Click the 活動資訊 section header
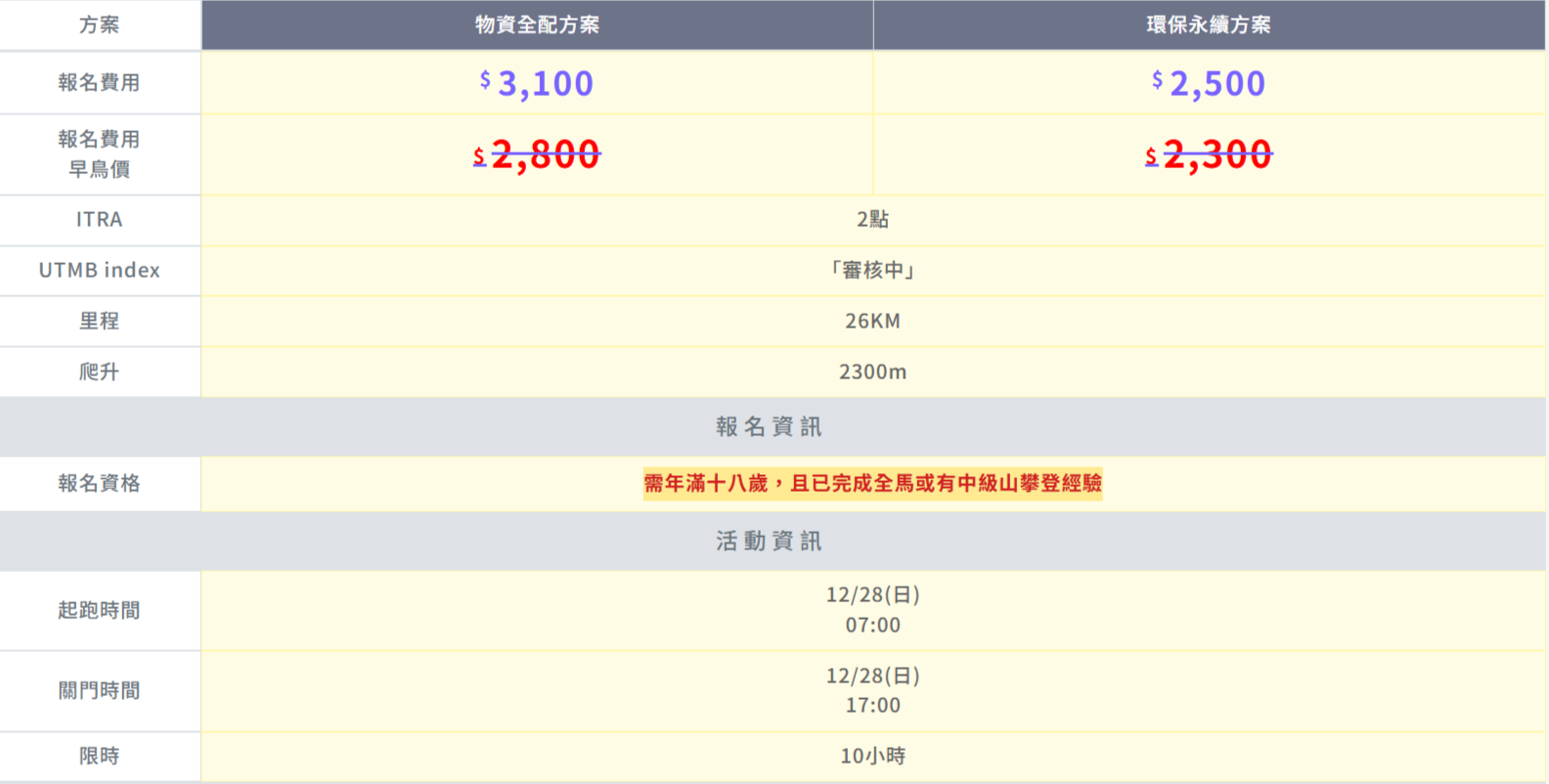 tap(769, 542)
